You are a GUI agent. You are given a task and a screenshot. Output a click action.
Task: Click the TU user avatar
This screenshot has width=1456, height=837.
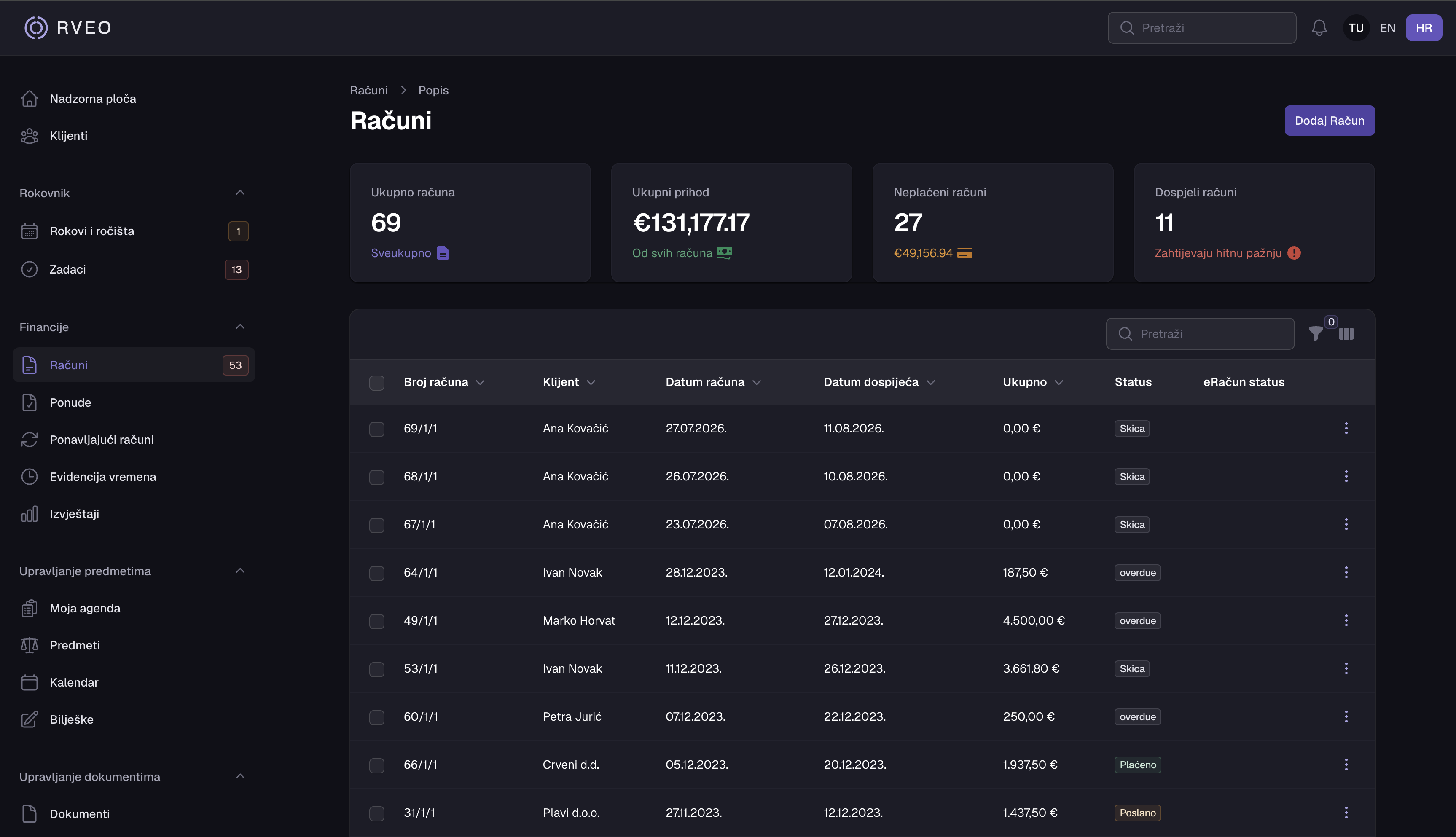click(1356, 27)
